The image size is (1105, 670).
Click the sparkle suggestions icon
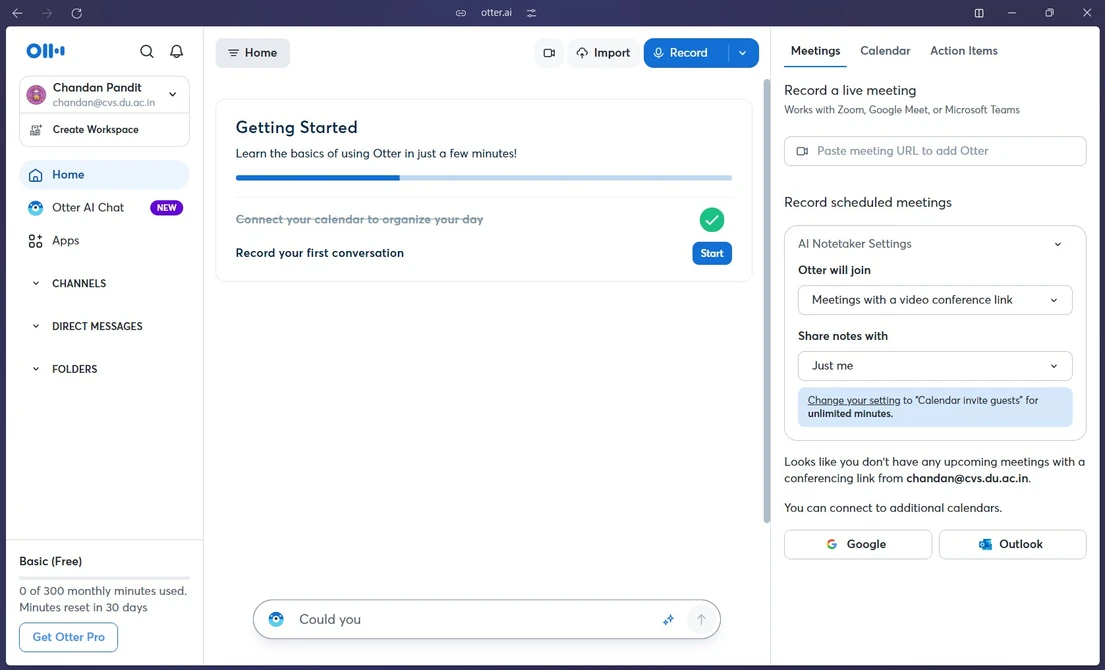click(x=668, y=620)
